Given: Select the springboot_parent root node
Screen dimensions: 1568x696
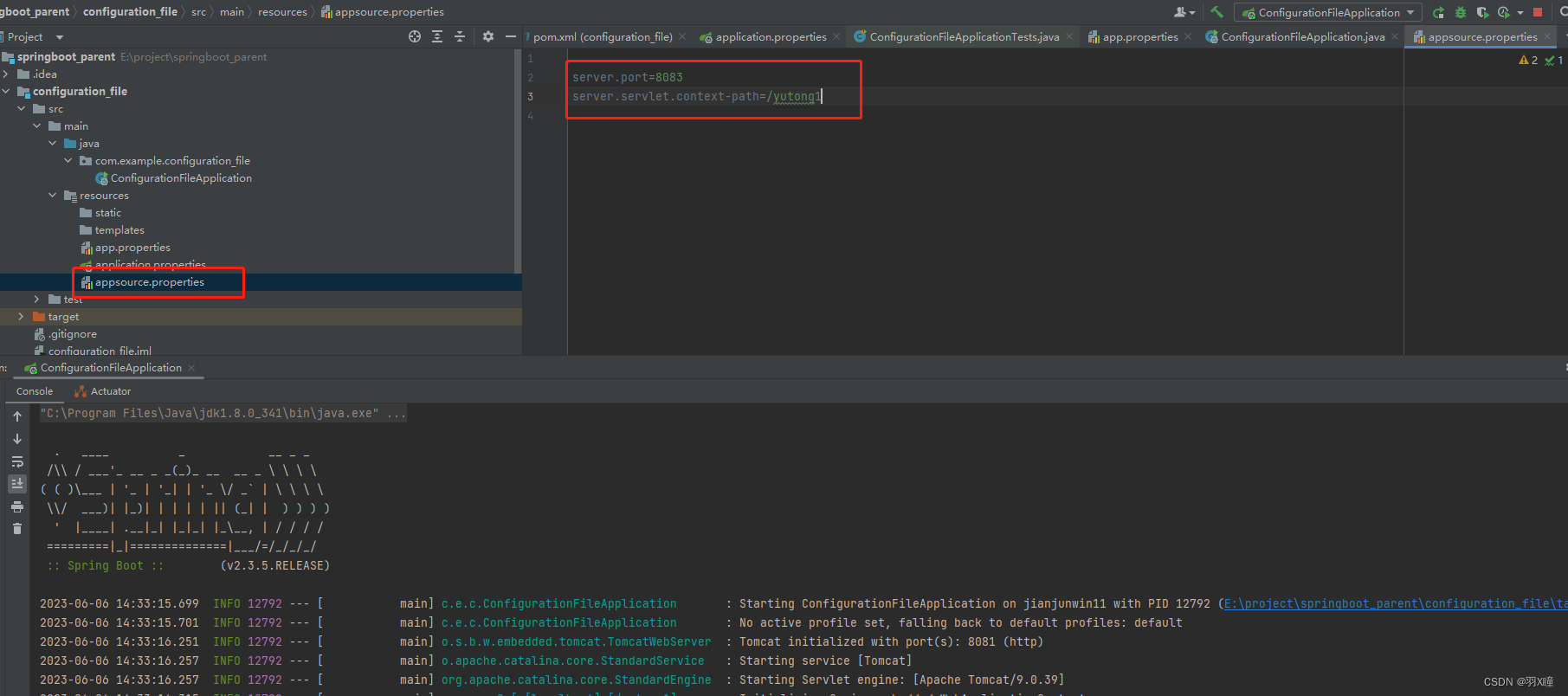Looking at the screenshot, I should (x=66, y=57).
